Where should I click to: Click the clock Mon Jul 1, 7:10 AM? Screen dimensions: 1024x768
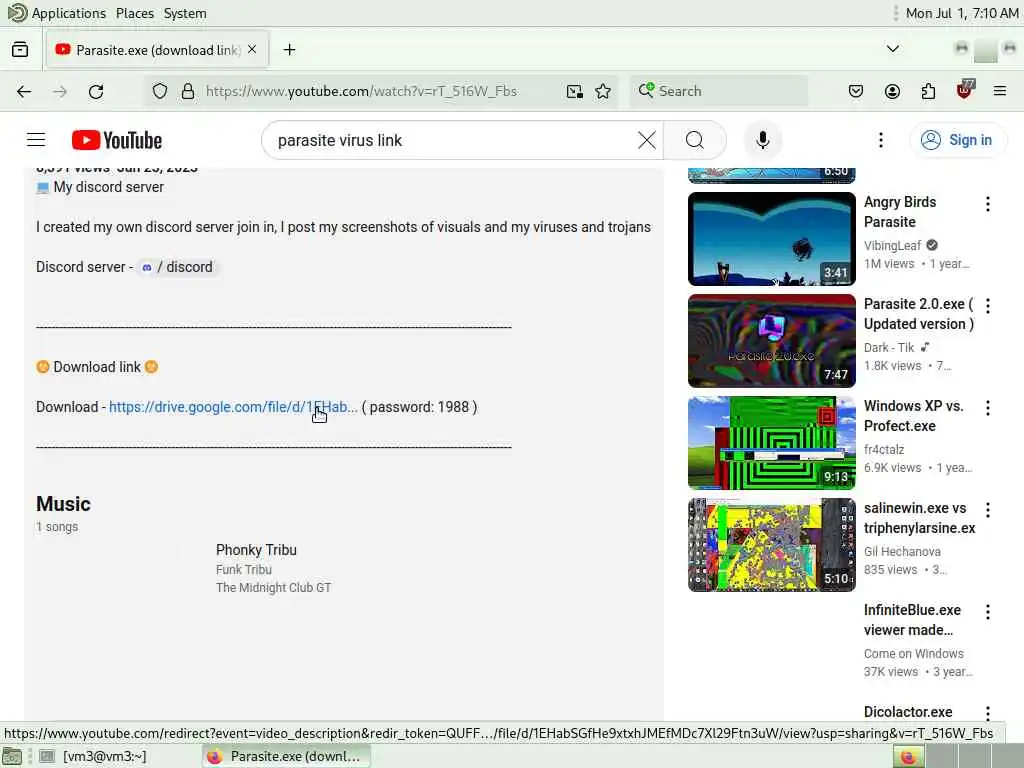[962, 13]
